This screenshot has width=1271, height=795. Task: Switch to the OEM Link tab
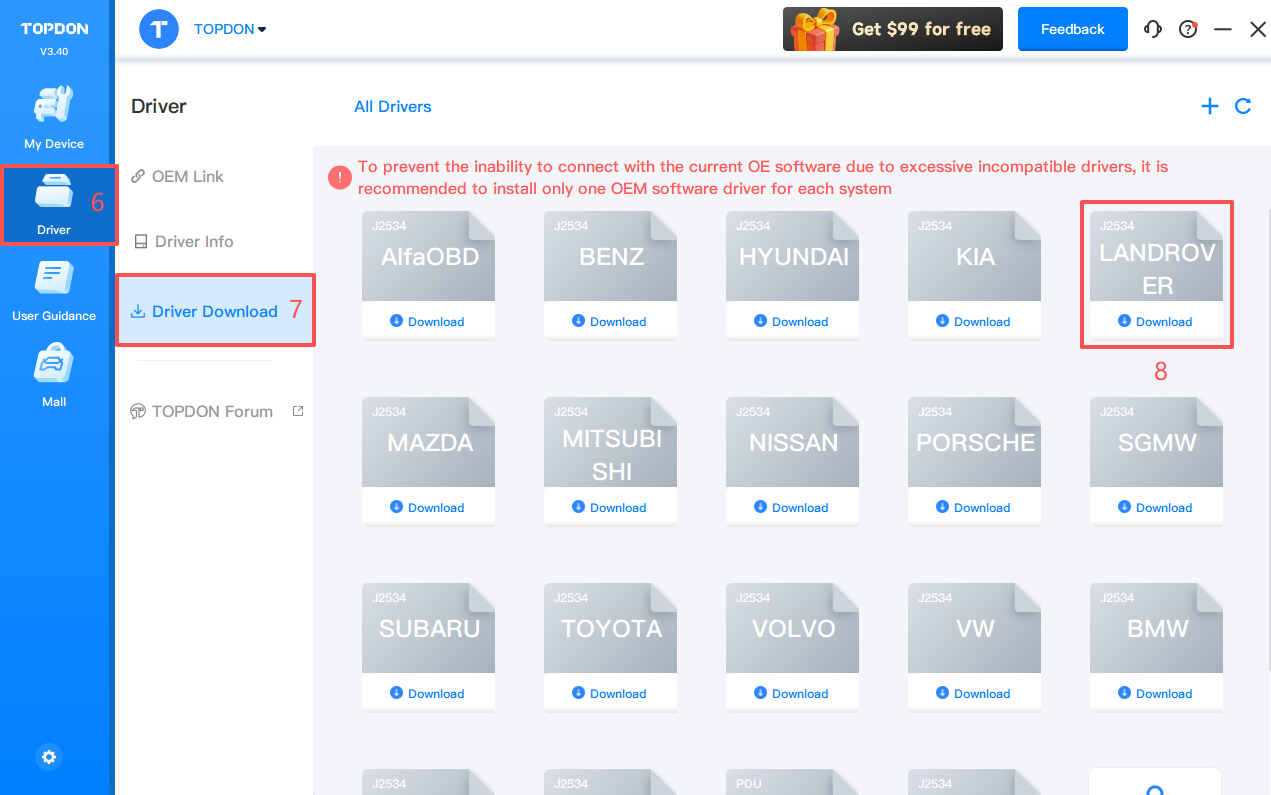[x=187, y=176]
